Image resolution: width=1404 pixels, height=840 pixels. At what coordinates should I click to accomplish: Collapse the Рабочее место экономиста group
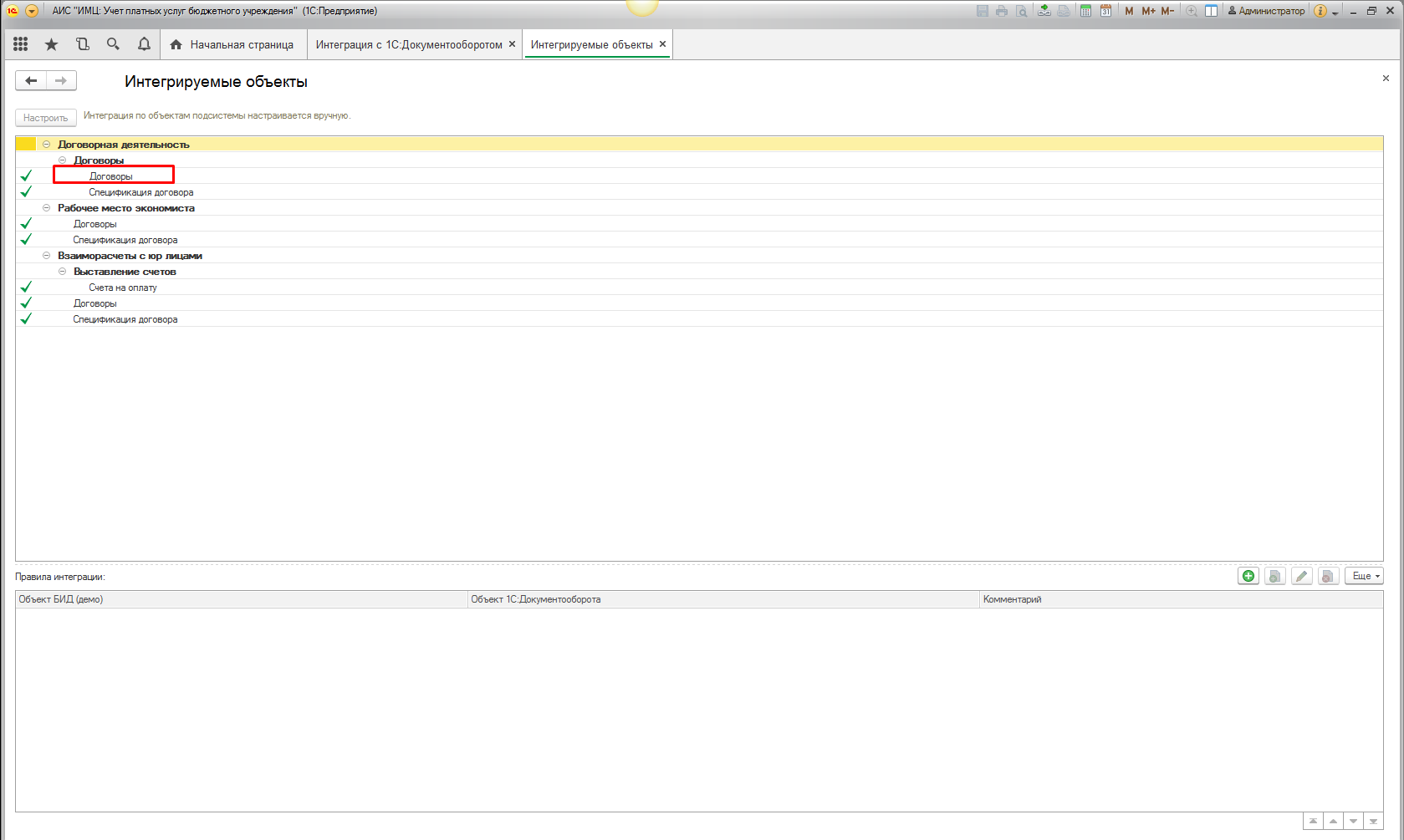click(47, 208)
